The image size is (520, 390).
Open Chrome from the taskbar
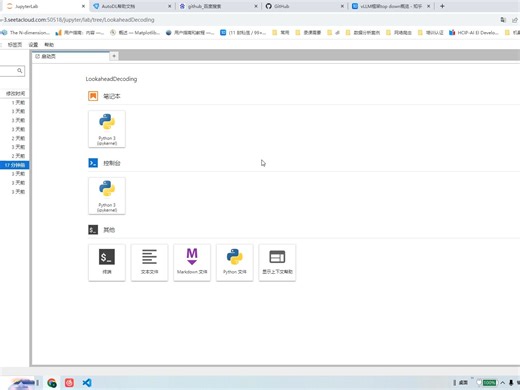52,383
